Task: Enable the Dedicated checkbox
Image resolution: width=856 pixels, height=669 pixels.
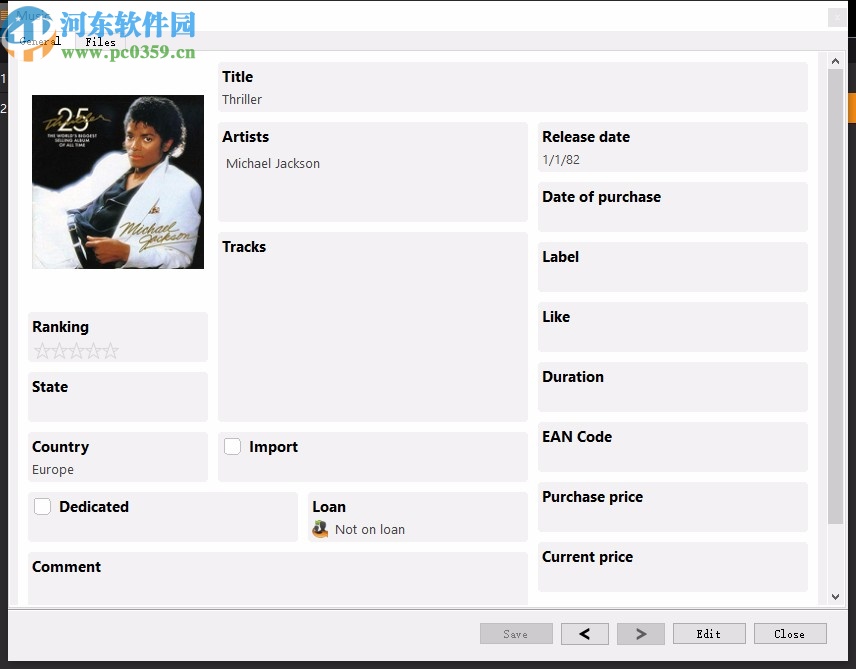Action: (42, 507)
